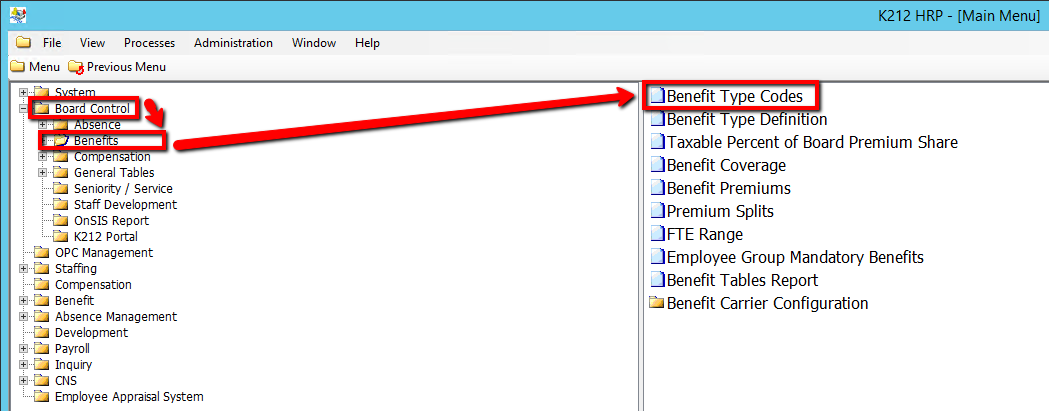Open the Processes menu
The width and height of the screenshot is (1049, 411).
pos(149,43)
